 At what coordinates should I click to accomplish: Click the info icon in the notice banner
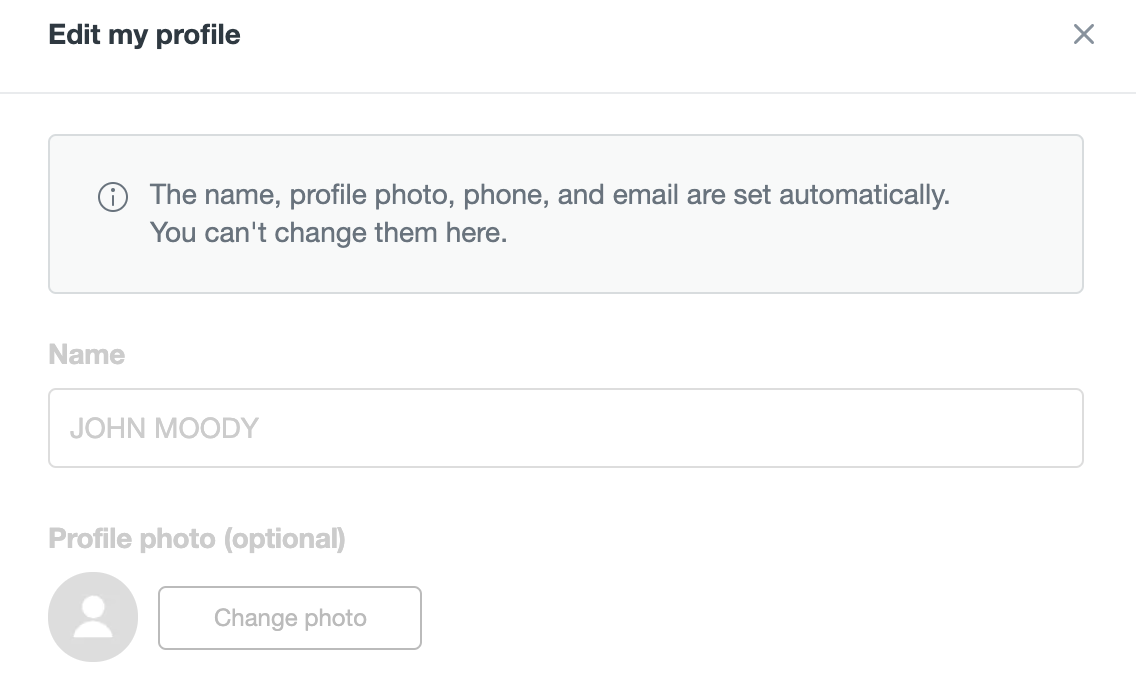113,197
